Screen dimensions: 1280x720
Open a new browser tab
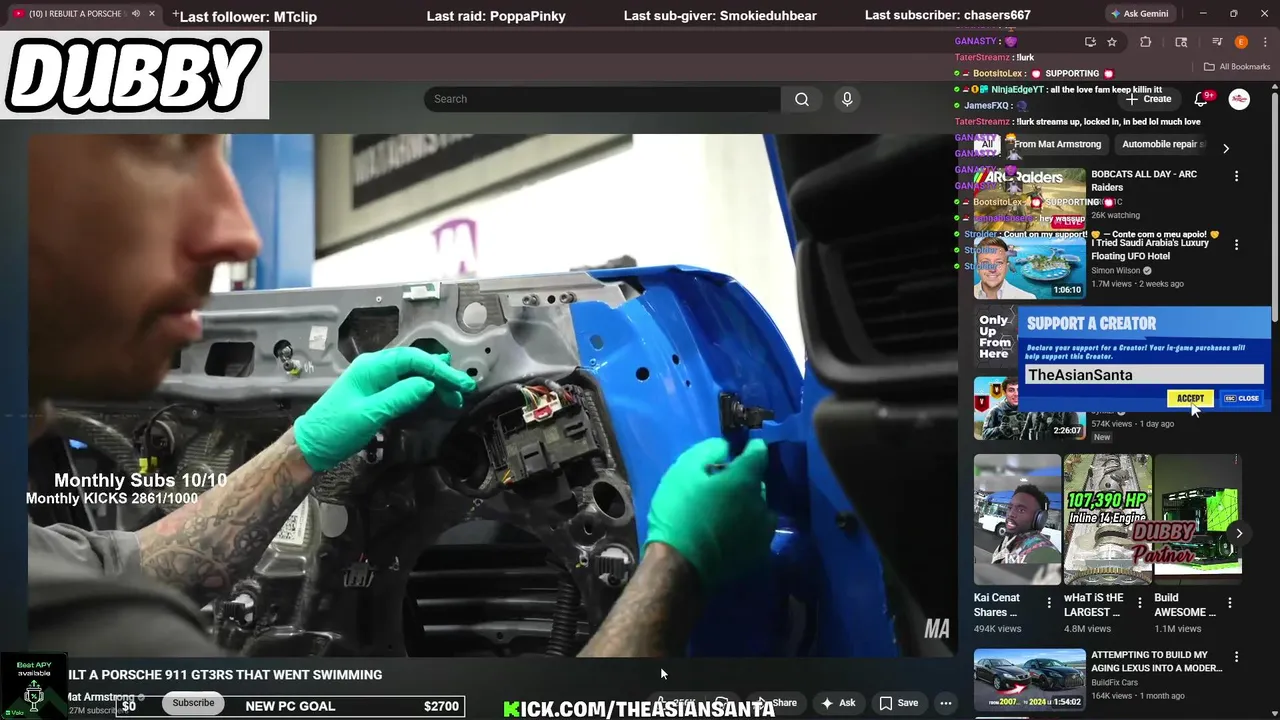(176, 14)
